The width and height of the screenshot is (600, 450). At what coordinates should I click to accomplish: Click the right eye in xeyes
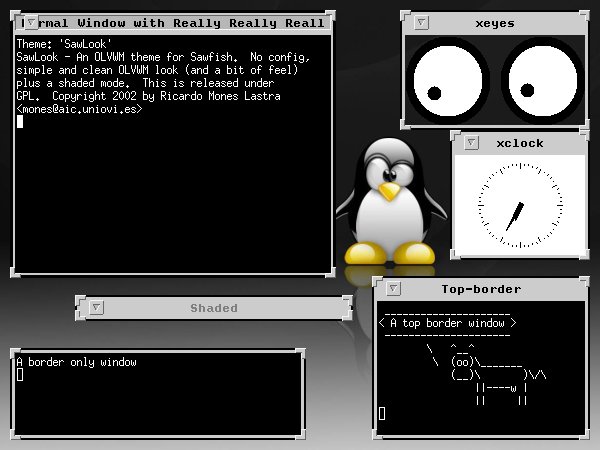(x=543, y=80)
